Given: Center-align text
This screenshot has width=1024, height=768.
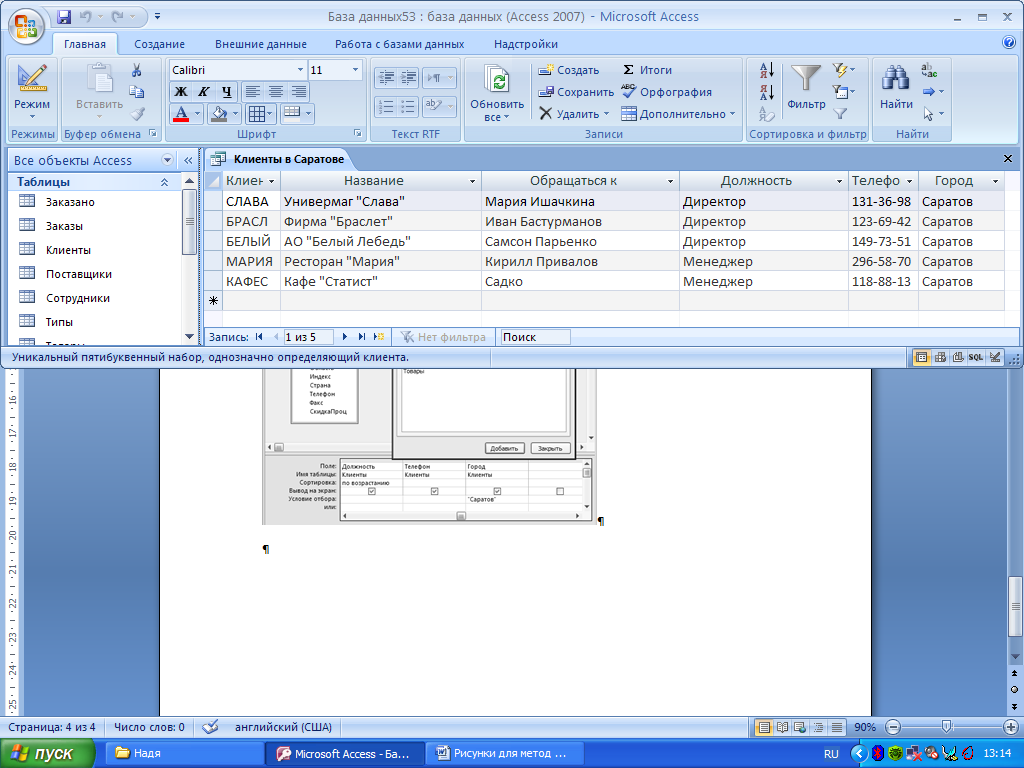Looking at the screenshot, I should coord(276,91).
